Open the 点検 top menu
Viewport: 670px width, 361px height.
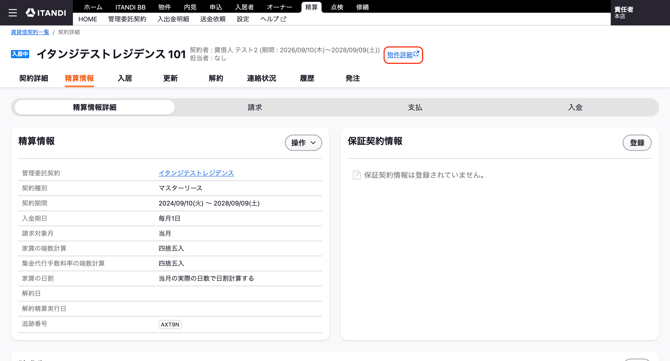point(337,7)
